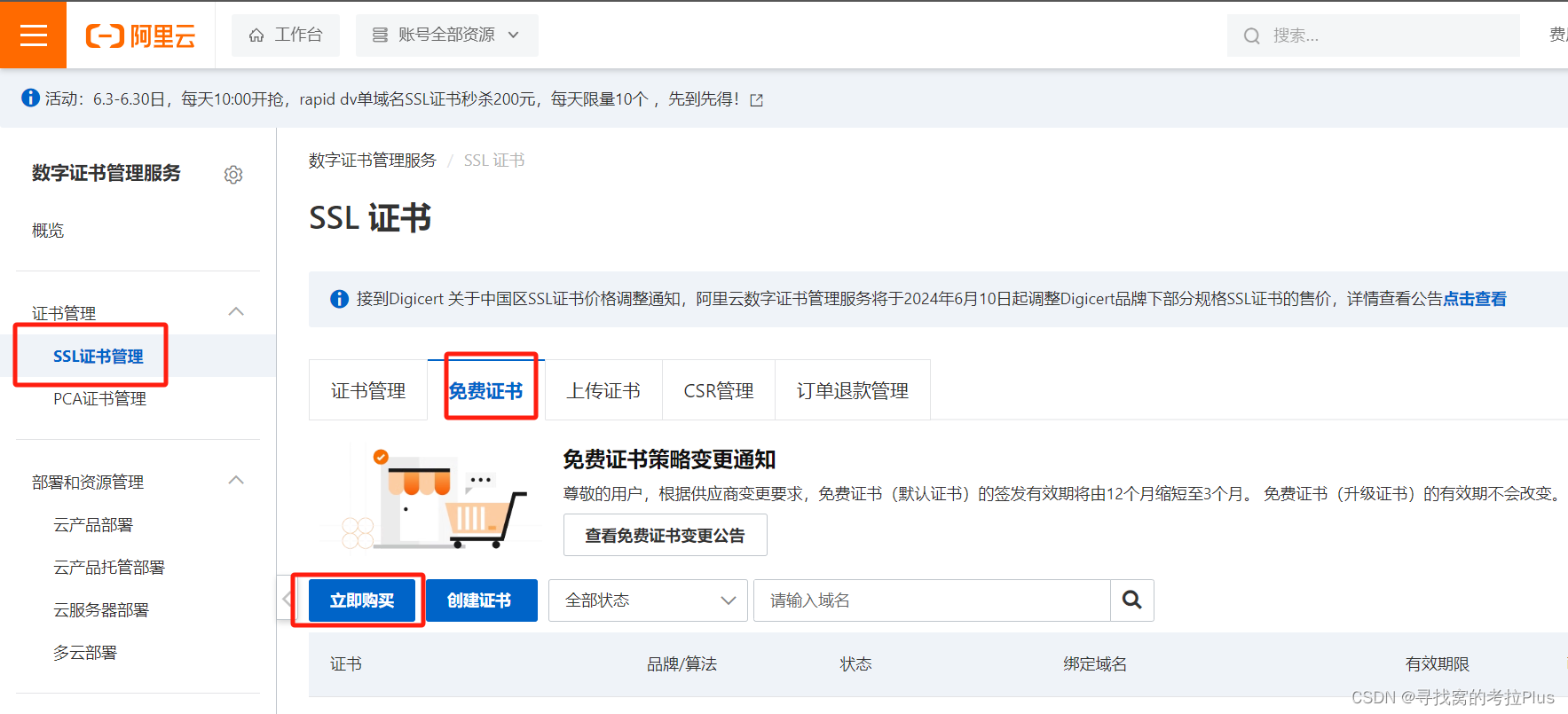Image resolution: width=1568 pixels, height=714 pixels.
Task: Click the 立即购买 button
Action: (362, 600)
